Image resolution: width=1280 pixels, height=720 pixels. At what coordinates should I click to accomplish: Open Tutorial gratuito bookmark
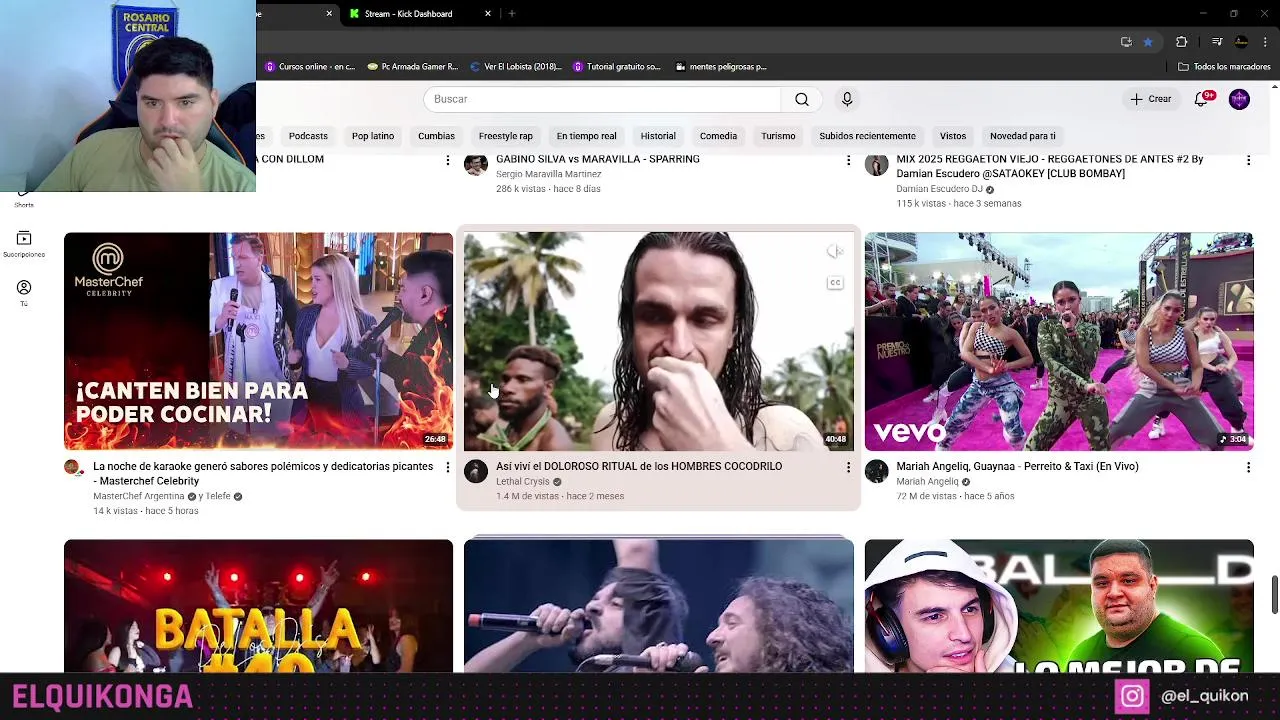(x=618, y=67)
